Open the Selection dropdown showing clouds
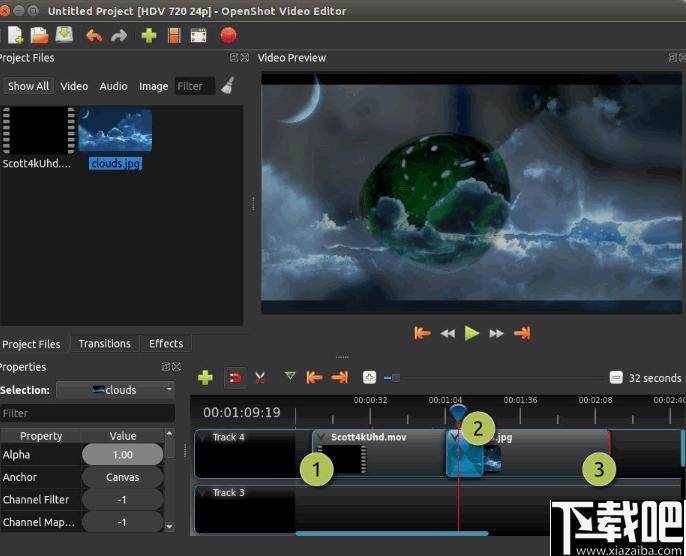The height and width of the screenshot is (556, 686). (x=116, y=390)
